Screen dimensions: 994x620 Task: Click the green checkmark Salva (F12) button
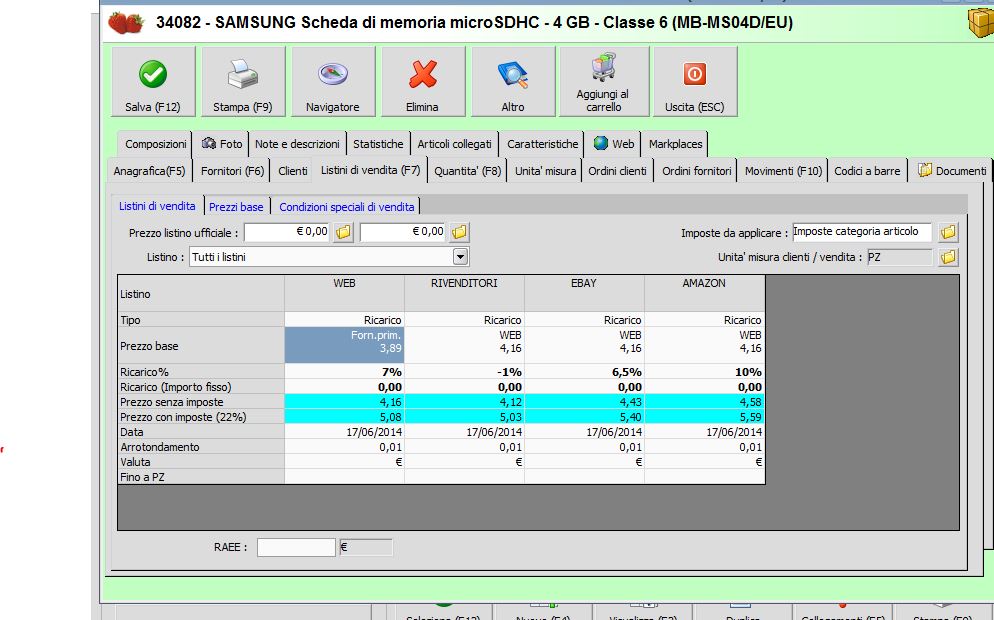tap(153, 82)
